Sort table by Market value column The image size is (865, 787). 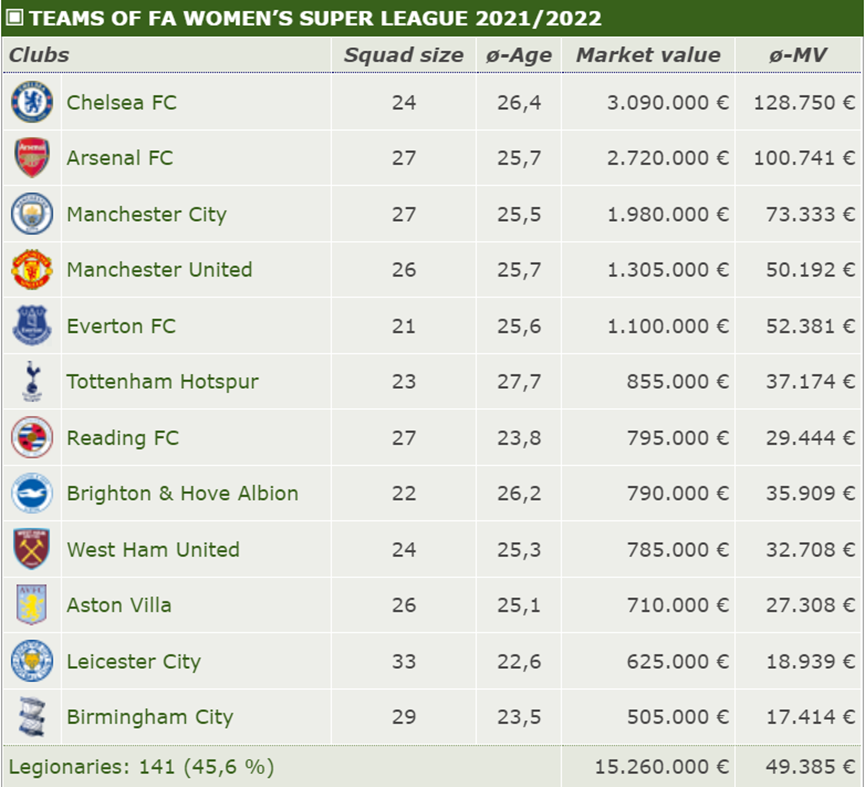point(648,55)
